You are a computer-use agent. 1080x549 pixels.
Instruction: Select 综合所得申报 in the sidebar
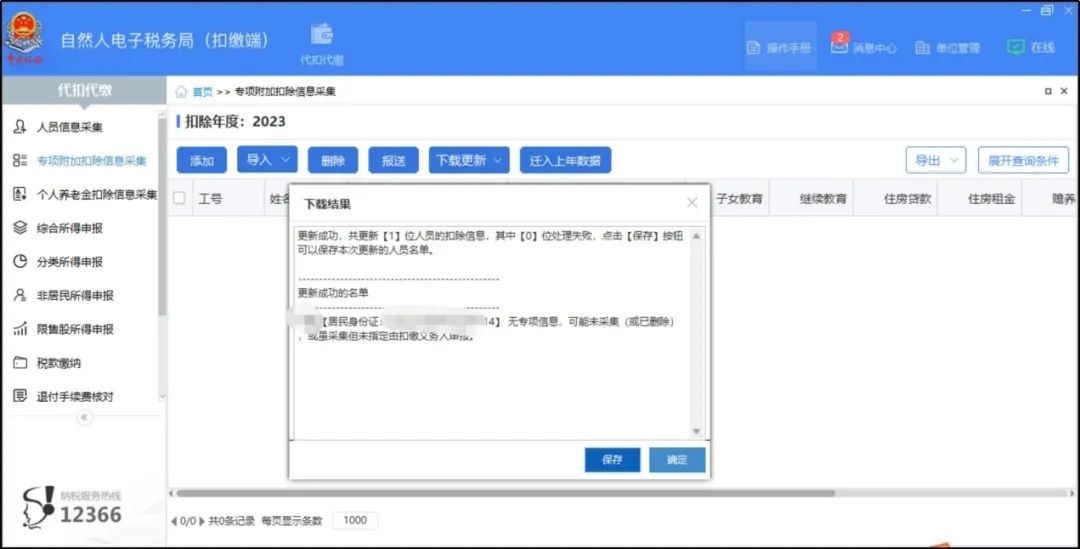(x=69, y=228)
